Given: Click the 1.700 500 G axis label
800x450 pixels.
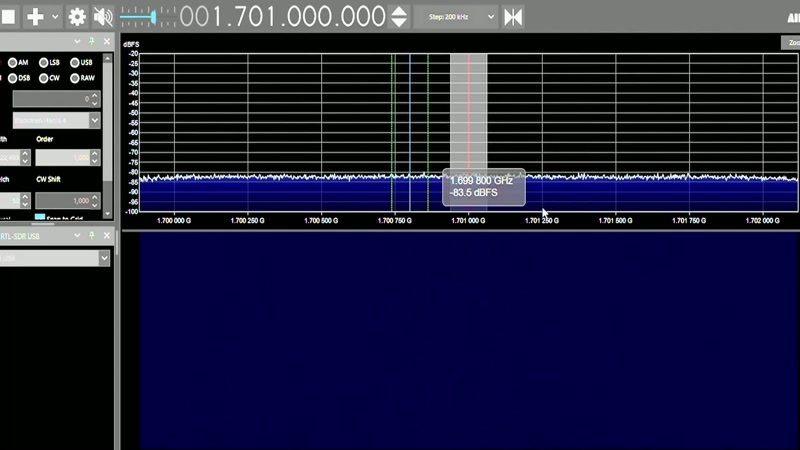Looking at the screenshot, I should coord(321,221).
